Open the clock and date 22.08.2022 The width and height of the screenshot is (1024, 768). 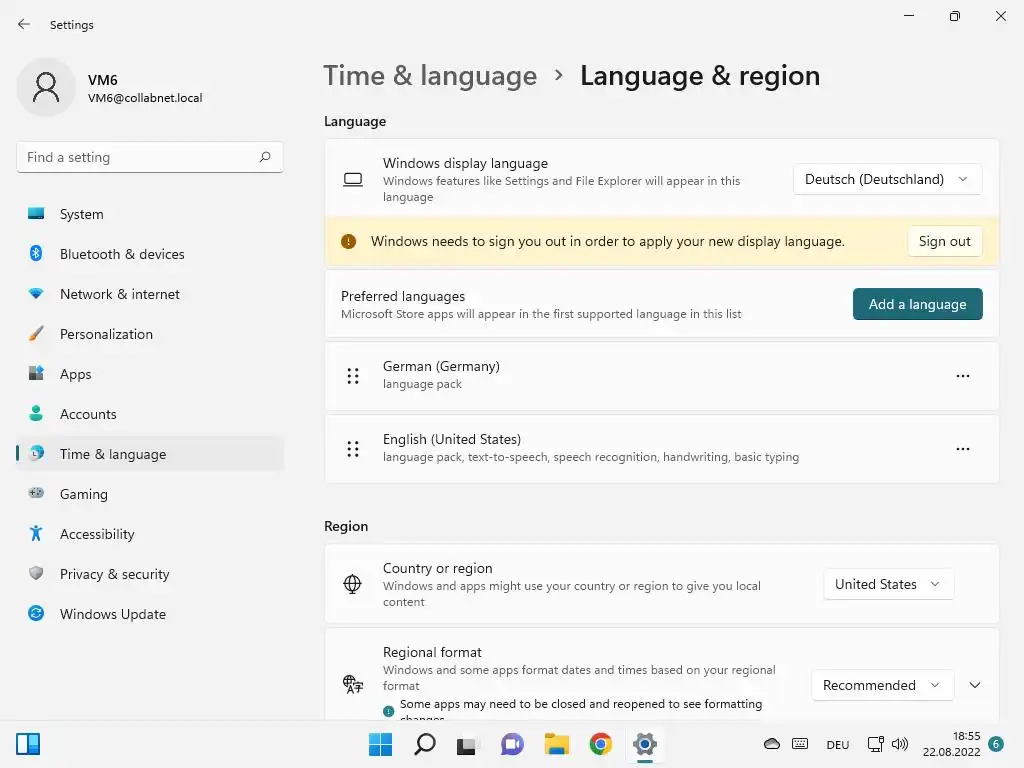952,744
